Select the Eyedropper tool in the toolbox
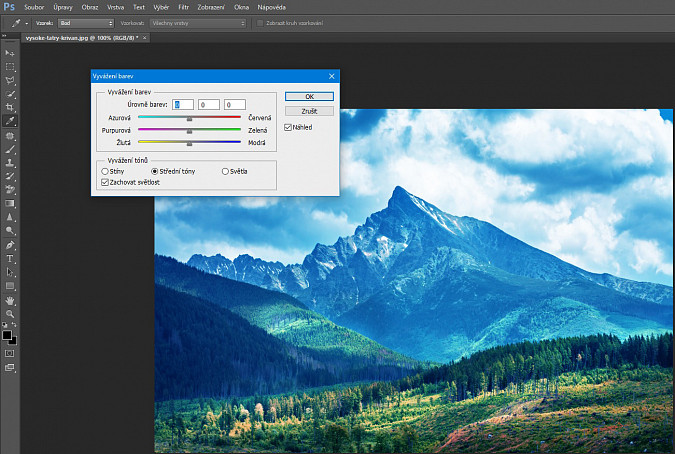Screen dimensions: 675x454 pos(9,121)
